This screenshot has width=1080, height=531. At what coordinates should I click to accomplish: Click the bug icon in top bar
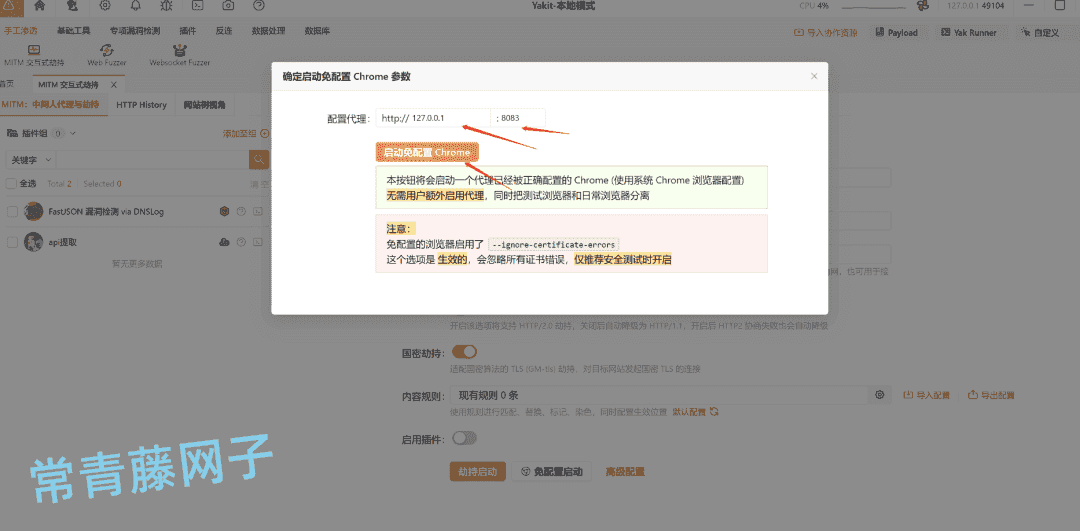(166, 6)
